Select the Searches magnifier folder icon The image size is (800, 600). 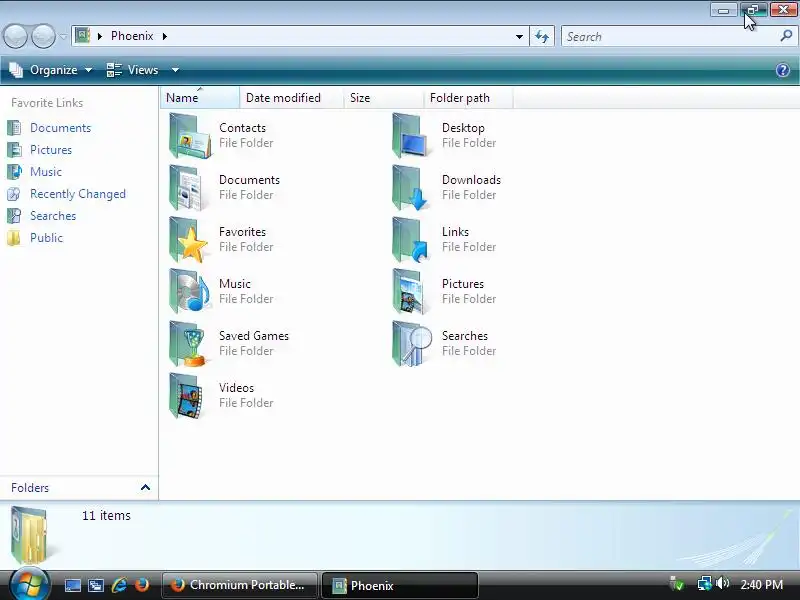pos(412,344)
